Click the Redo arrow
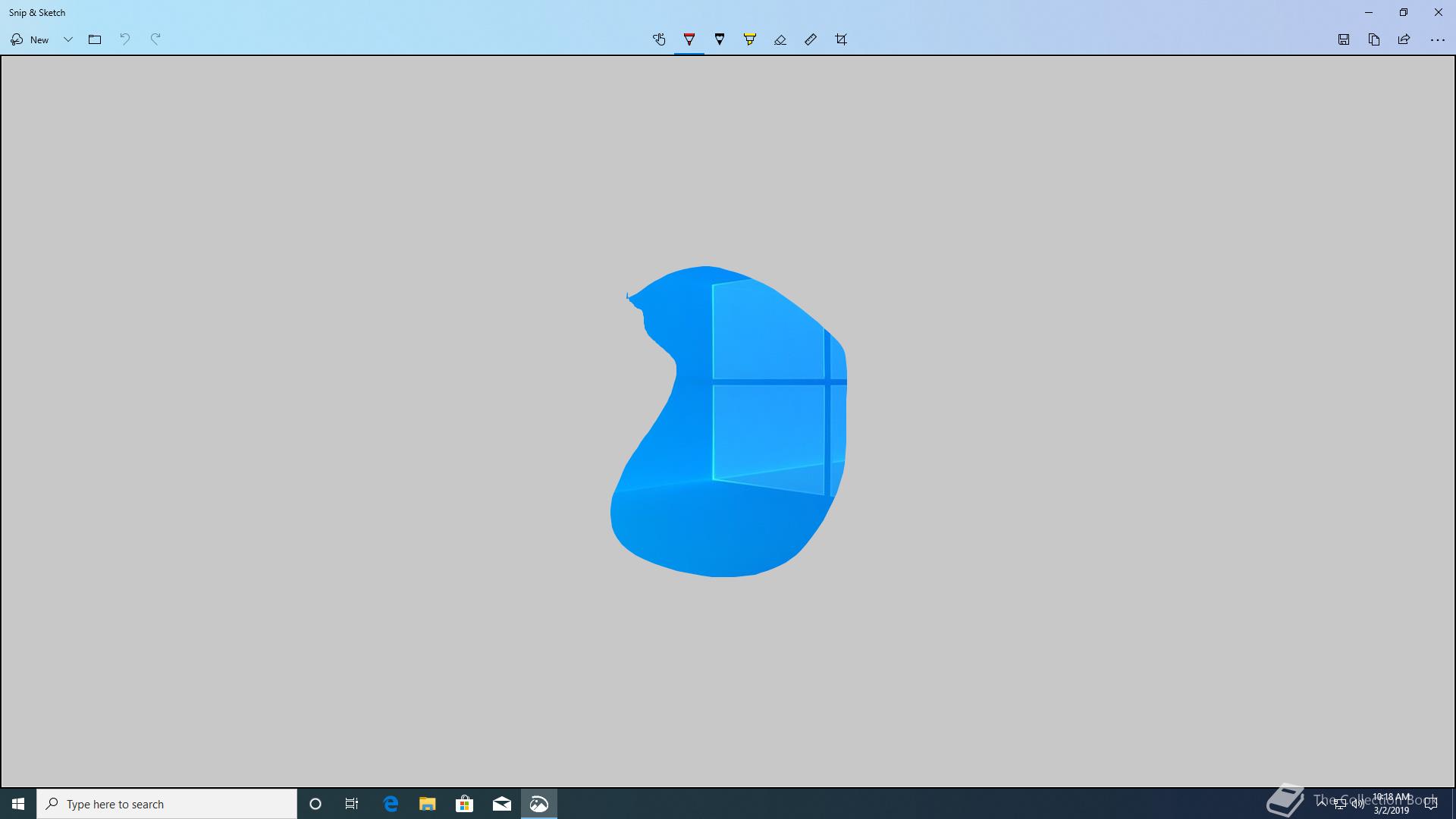Screen dimensions: 1456x819 (x=155, y=39)
